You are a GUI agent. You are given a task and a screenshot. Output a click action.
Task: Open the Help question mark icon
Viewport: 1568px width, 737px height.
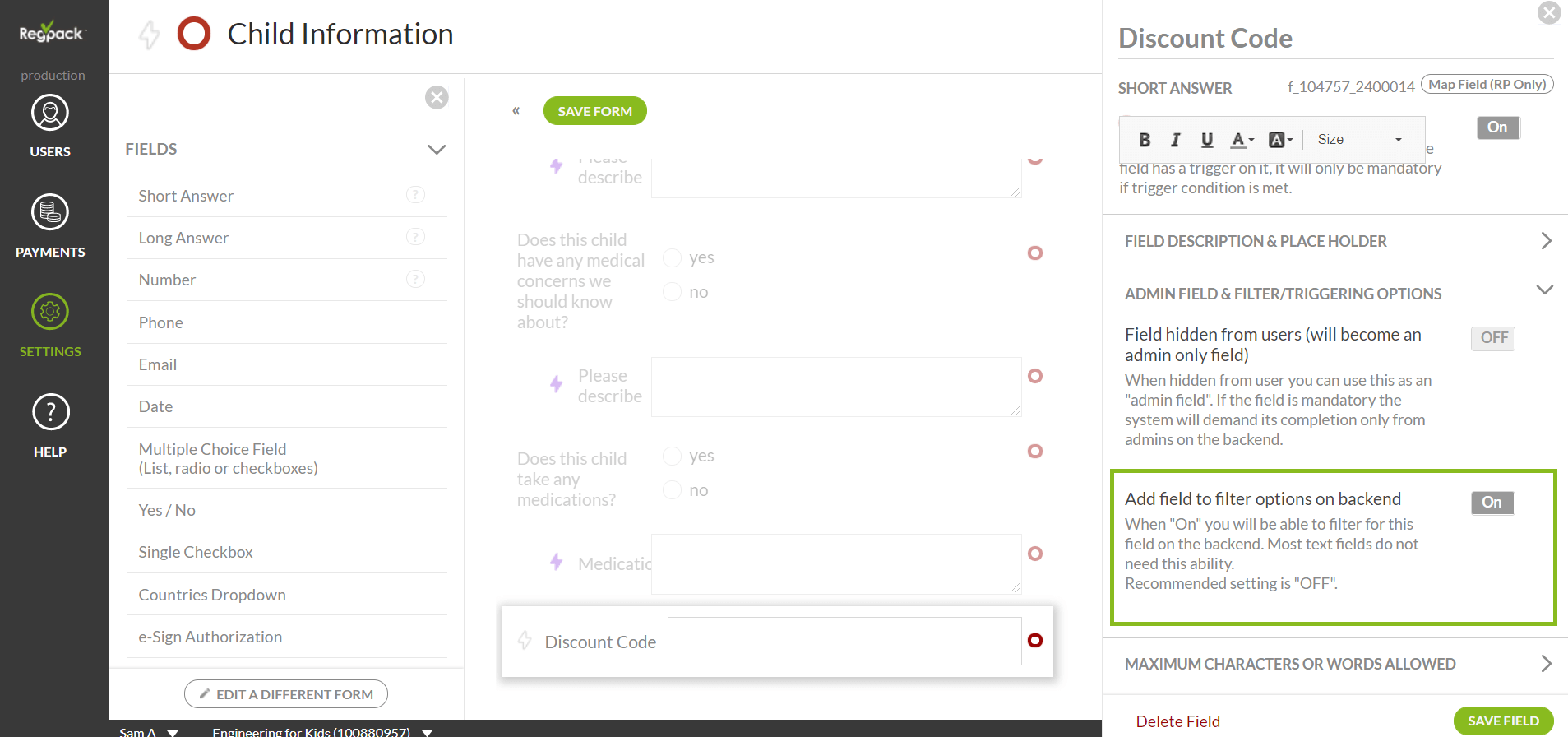(50, 412)
